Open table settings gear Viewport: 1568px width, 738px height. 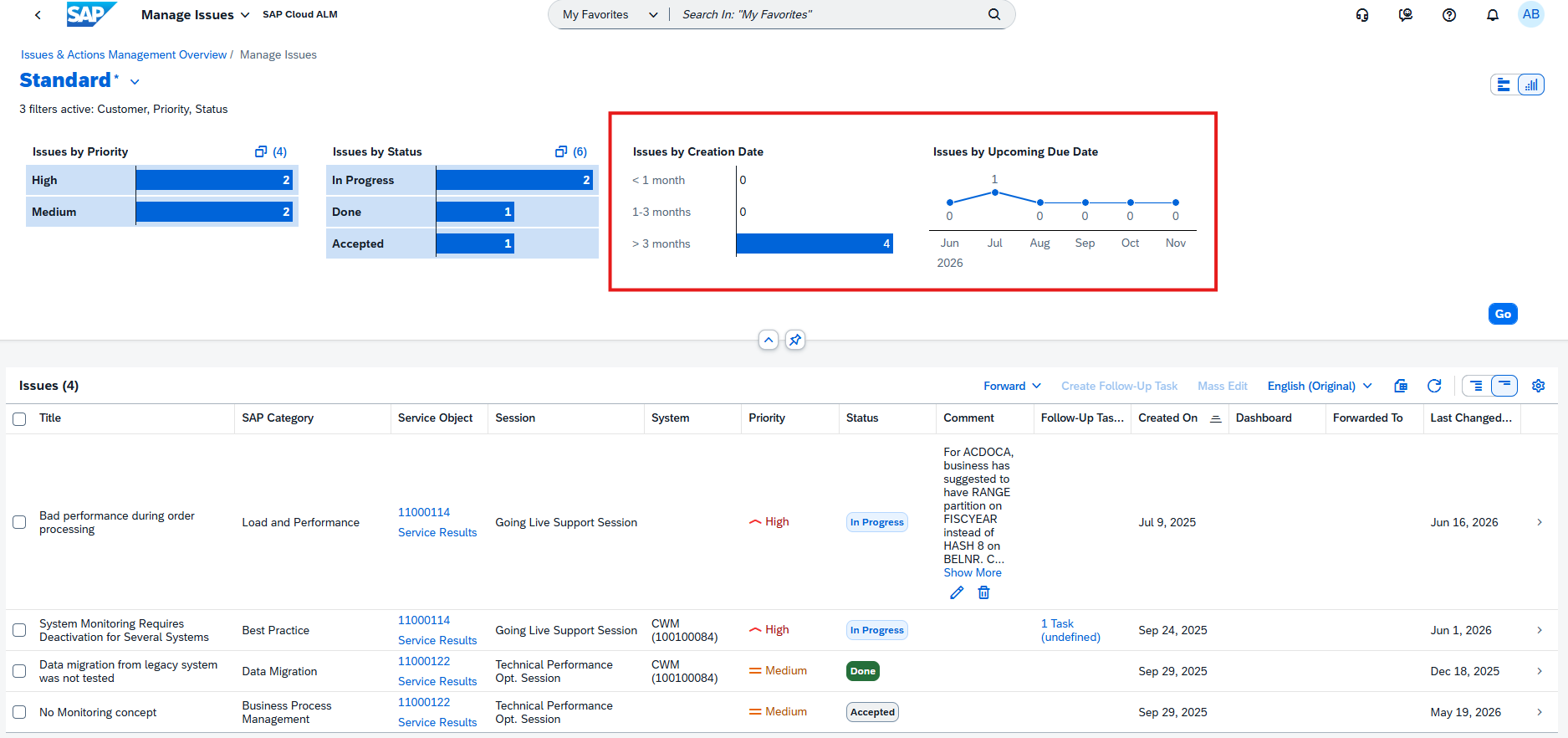coord(1538,386)
